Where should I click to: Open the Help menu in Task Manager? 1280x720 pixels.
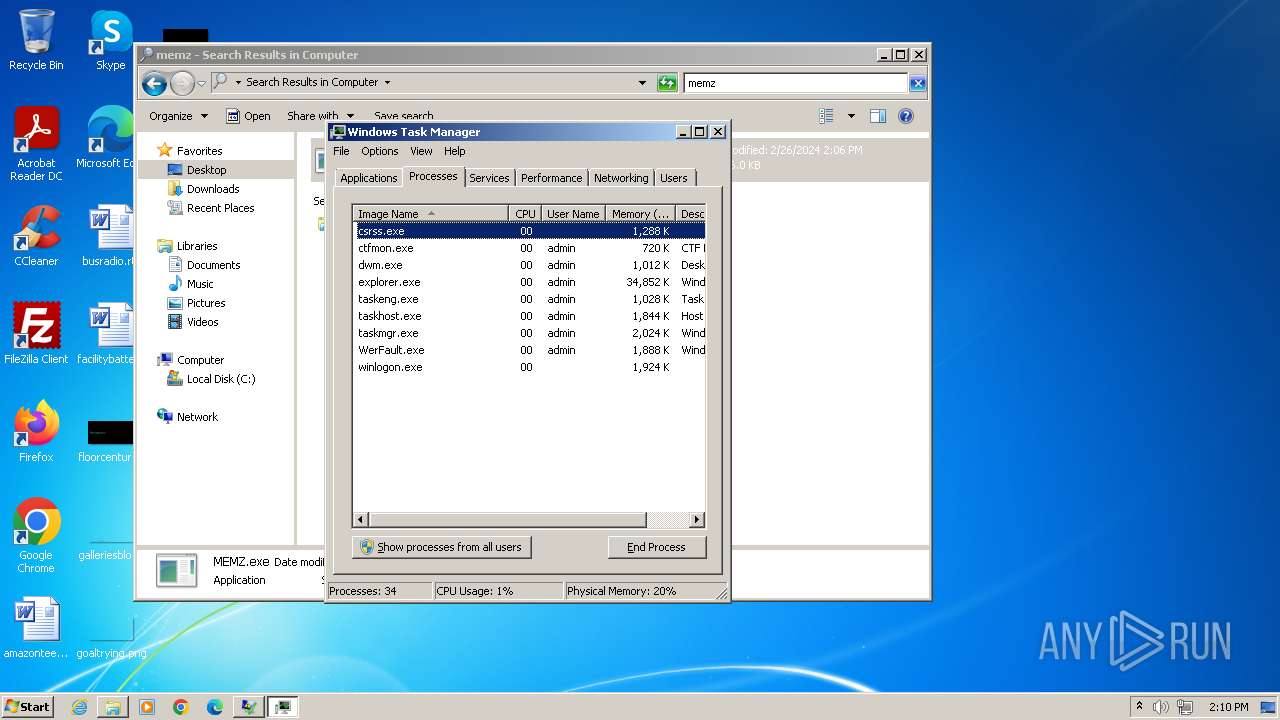[x=455, y=151]
